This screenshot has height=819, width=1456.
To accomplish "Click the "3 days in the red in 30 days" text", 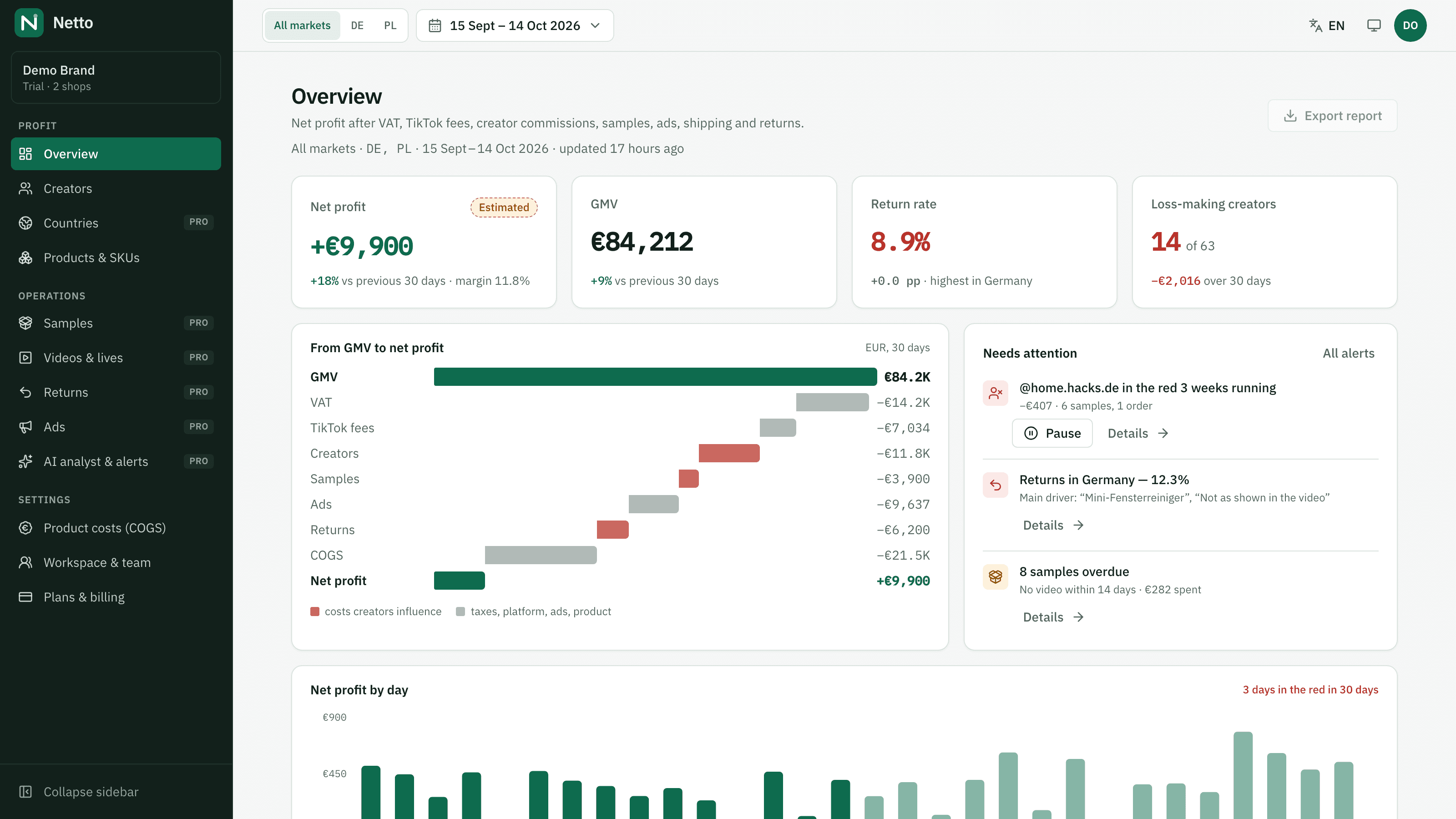I will pos(1310,690).
